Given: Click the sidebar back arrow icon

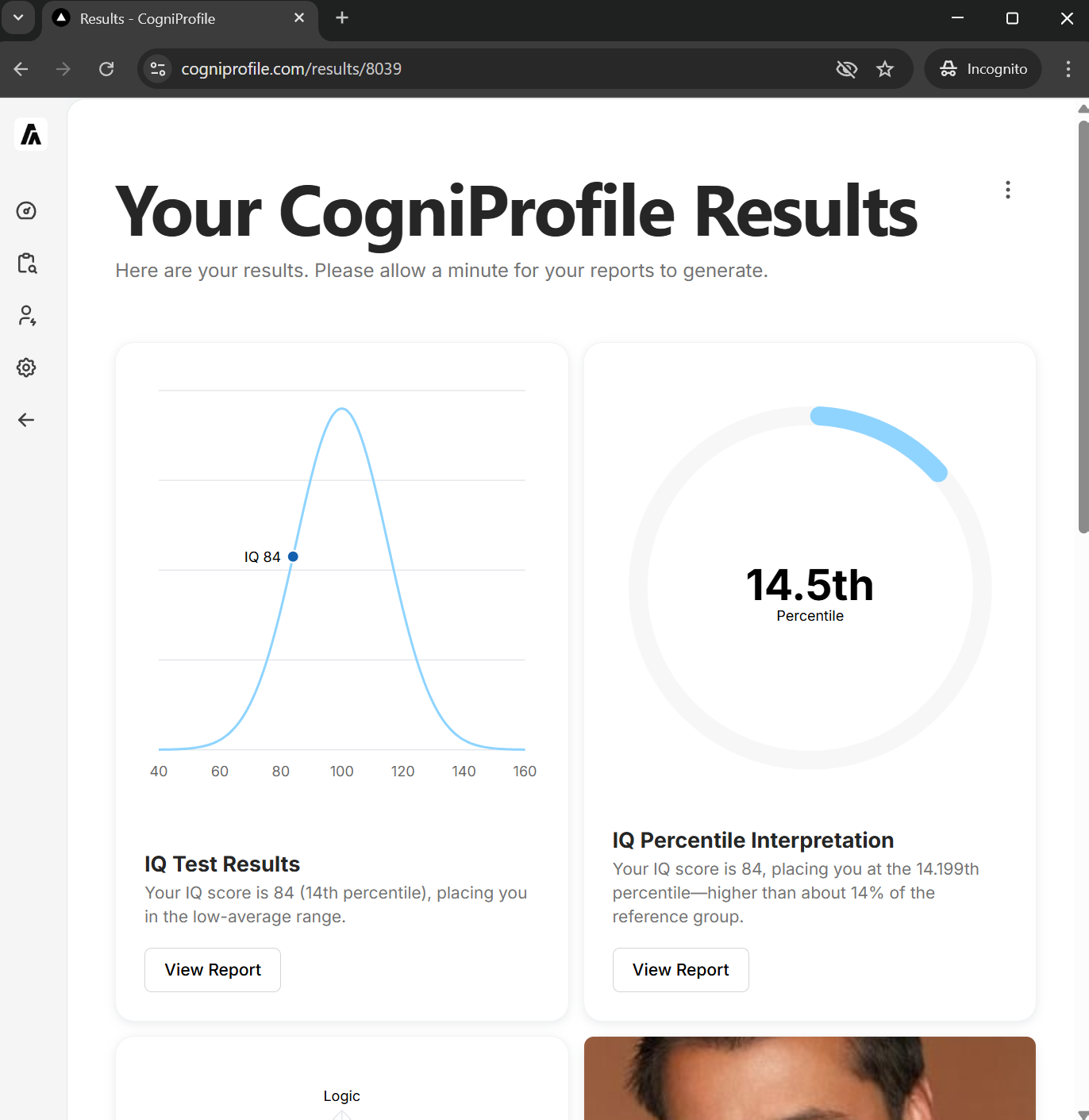Looking at the screenshot, I should 26,420.
